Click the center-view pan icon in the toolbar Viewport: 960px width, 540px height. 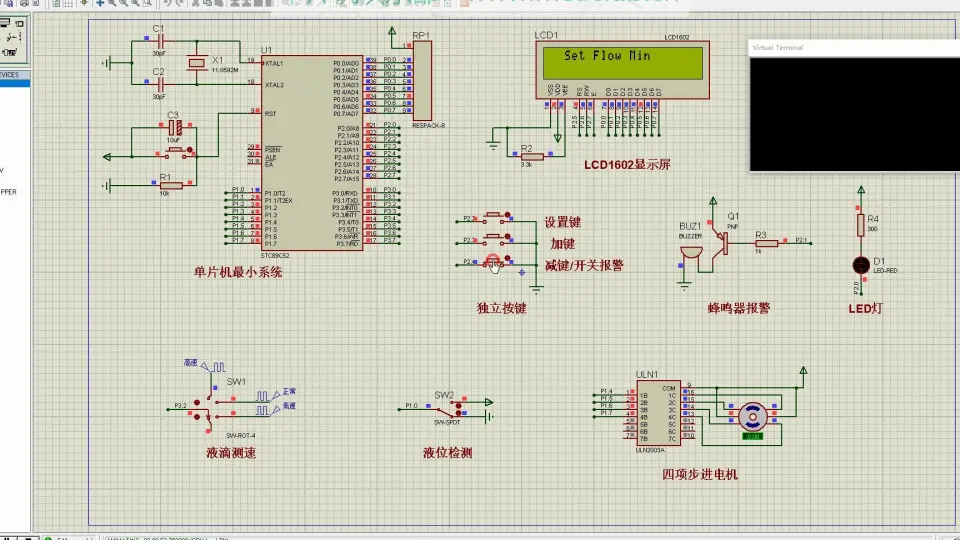coord(100,3)
